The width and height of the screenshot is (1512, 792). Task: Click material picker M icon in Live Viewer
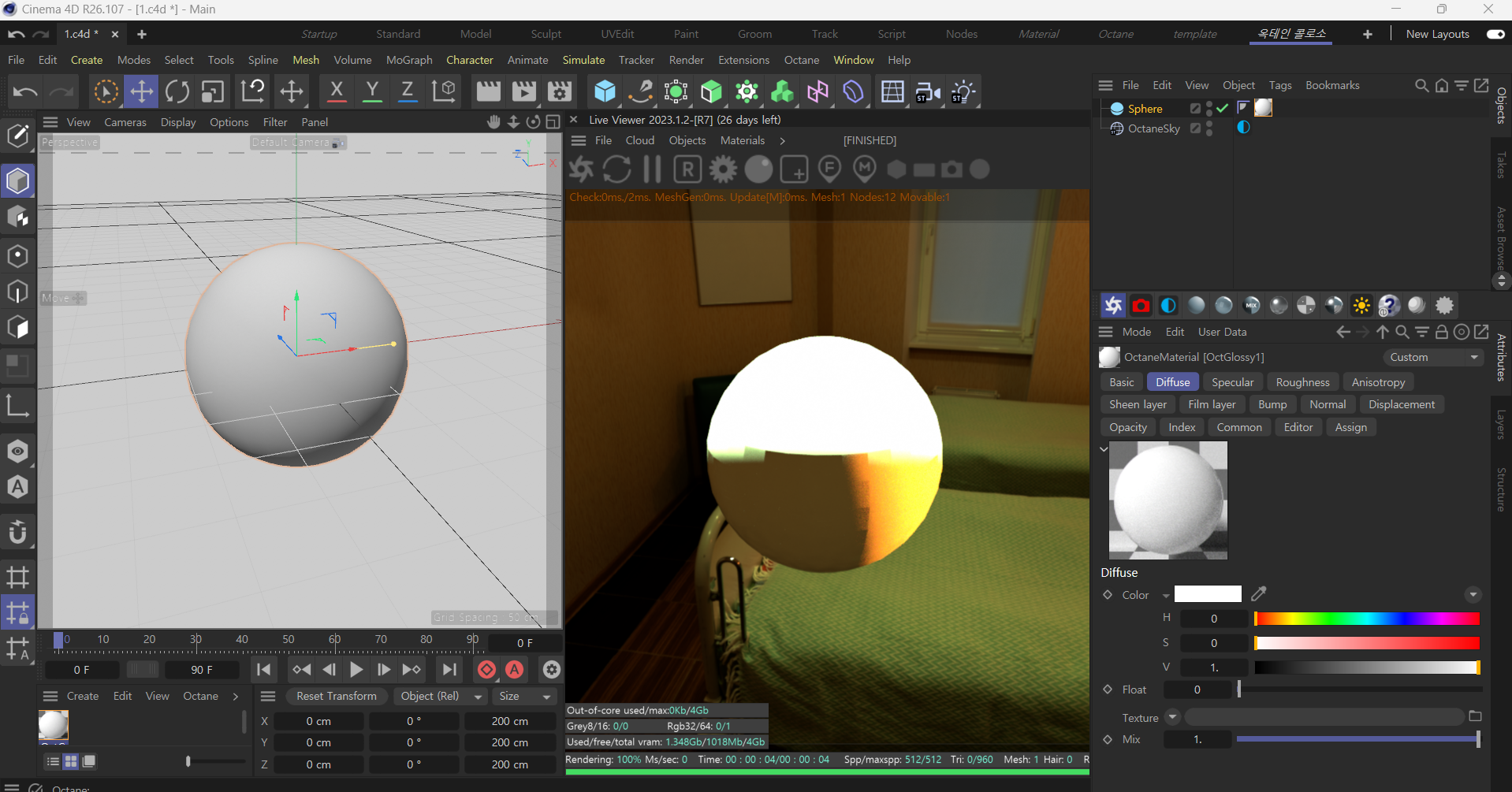coord(865,169)
